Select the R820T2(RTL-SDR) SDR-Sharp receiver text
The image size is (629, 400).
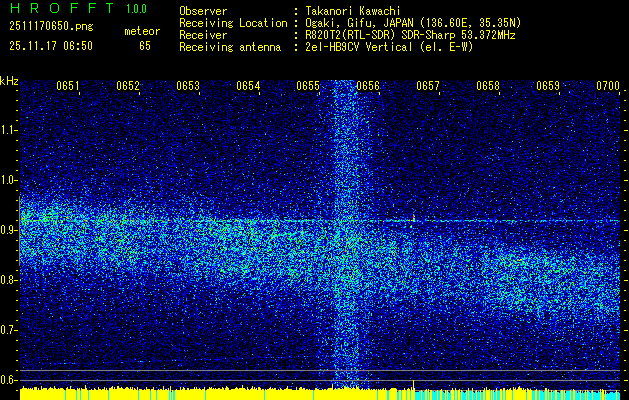[x=410, y=35]
